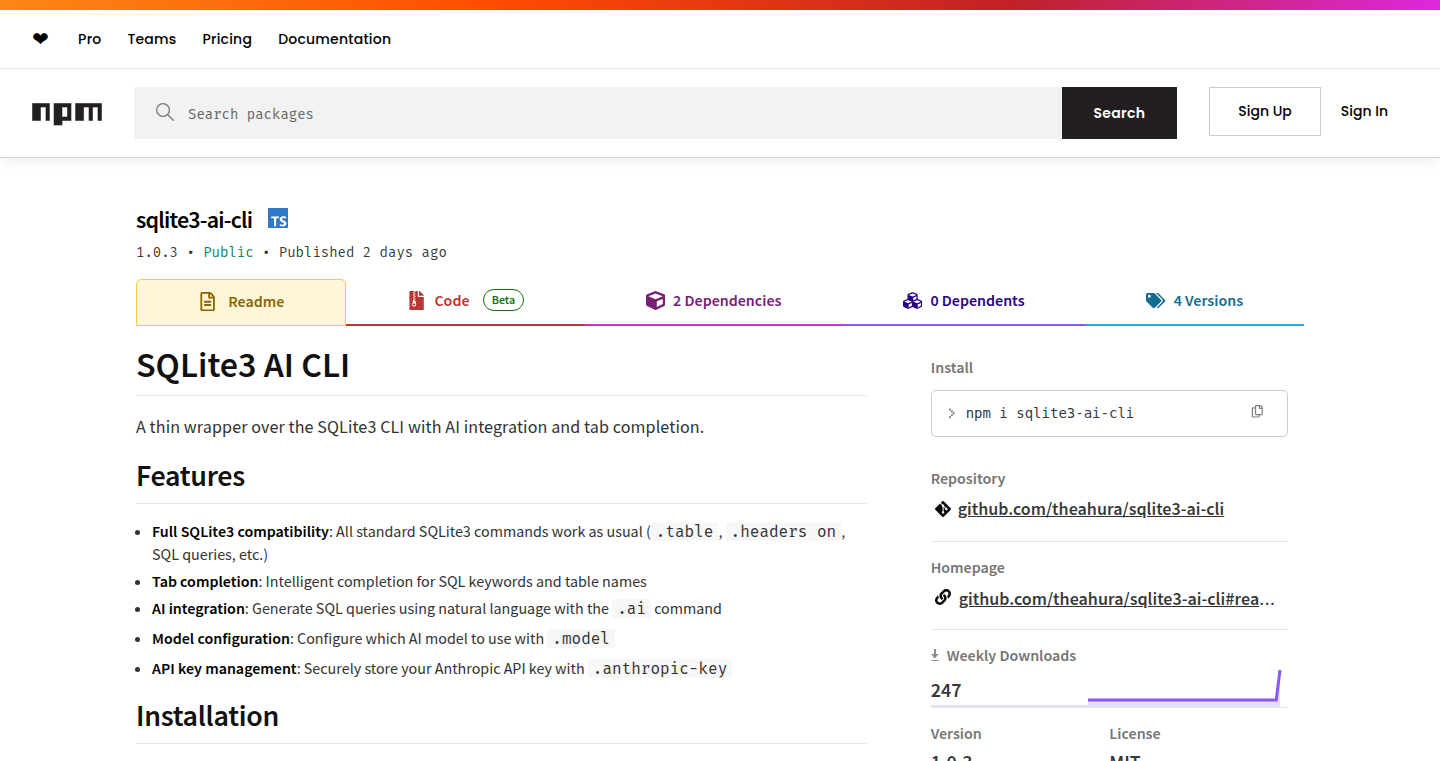1440x761 pixels.
Task: Click the 247 weekly downloads value
Action: [x=946, y=691]
